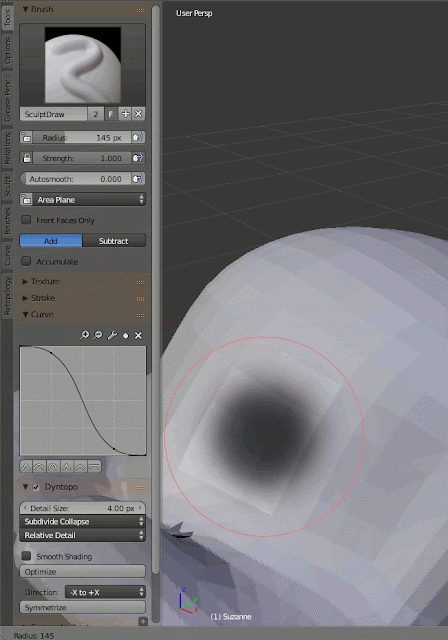Click the lock icon beside Strength
Viewport: 448px width, 640px height.
(27, 158)
